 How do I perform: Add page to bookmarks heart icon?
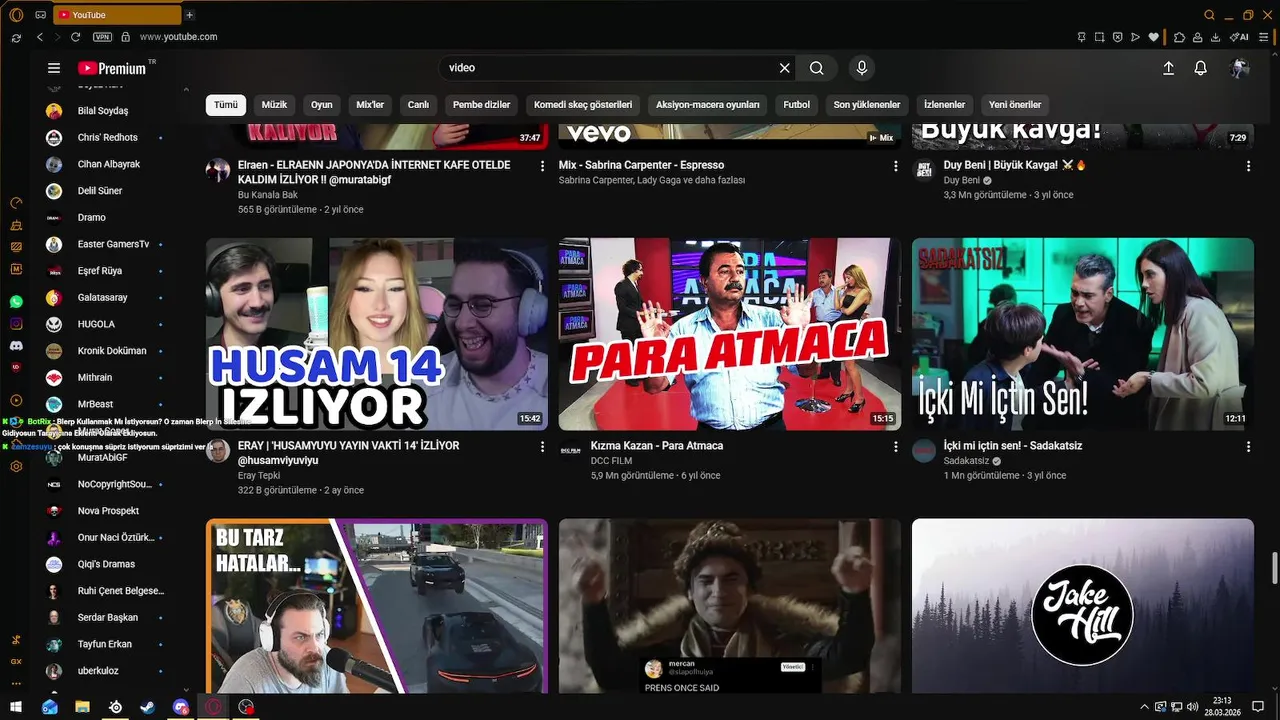(x=1153, y=37)
